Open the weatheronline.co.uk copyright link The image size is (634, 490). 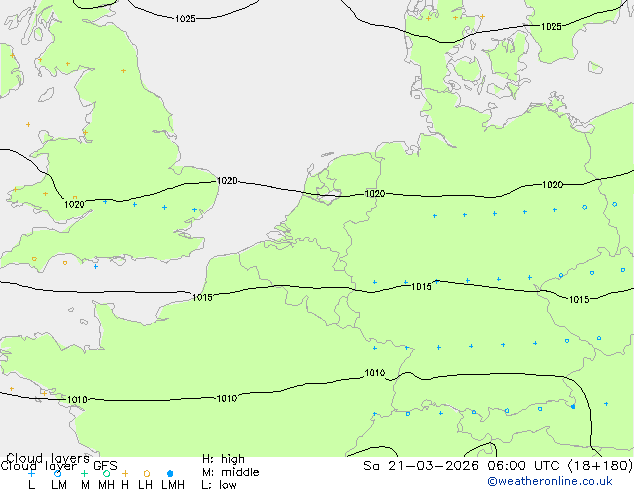pyautogui.click(x=550, y=481)
